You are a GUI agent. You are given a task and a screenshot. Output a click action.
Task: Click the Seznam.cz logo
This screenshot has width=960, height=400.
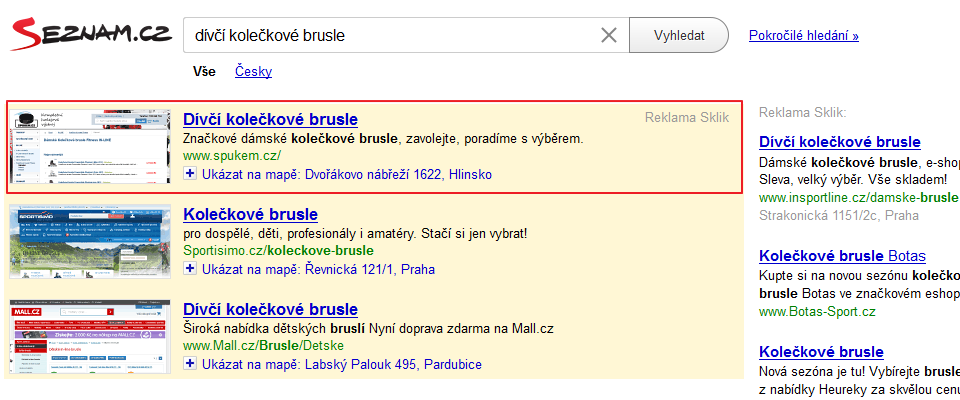click(90, 36)
